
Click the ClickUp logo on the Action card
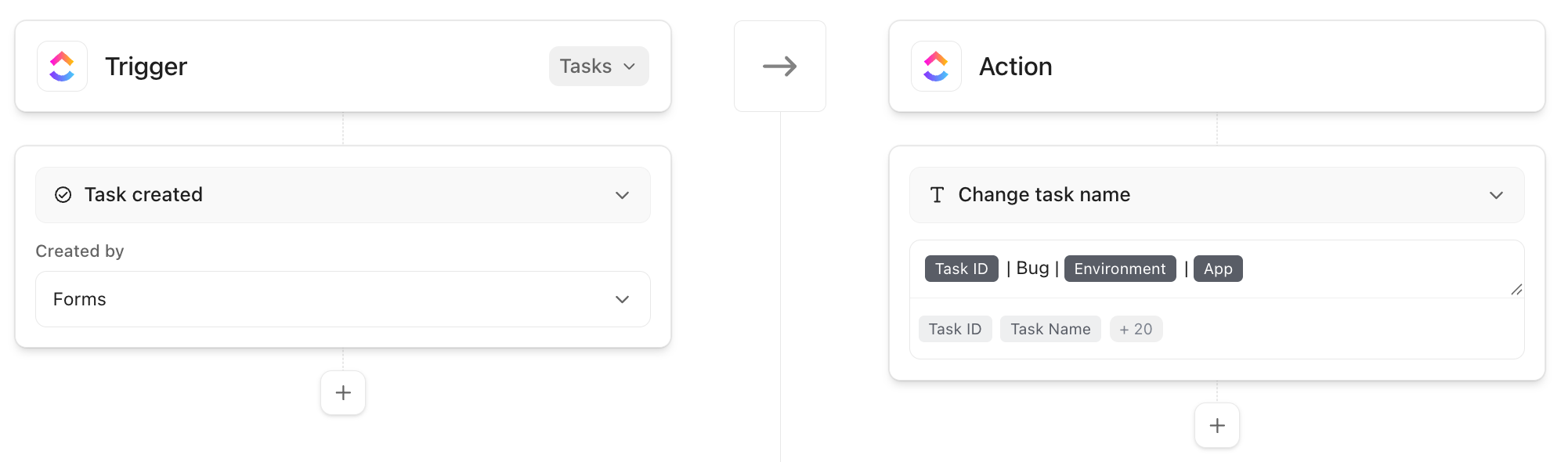click(x=935, y=66)
